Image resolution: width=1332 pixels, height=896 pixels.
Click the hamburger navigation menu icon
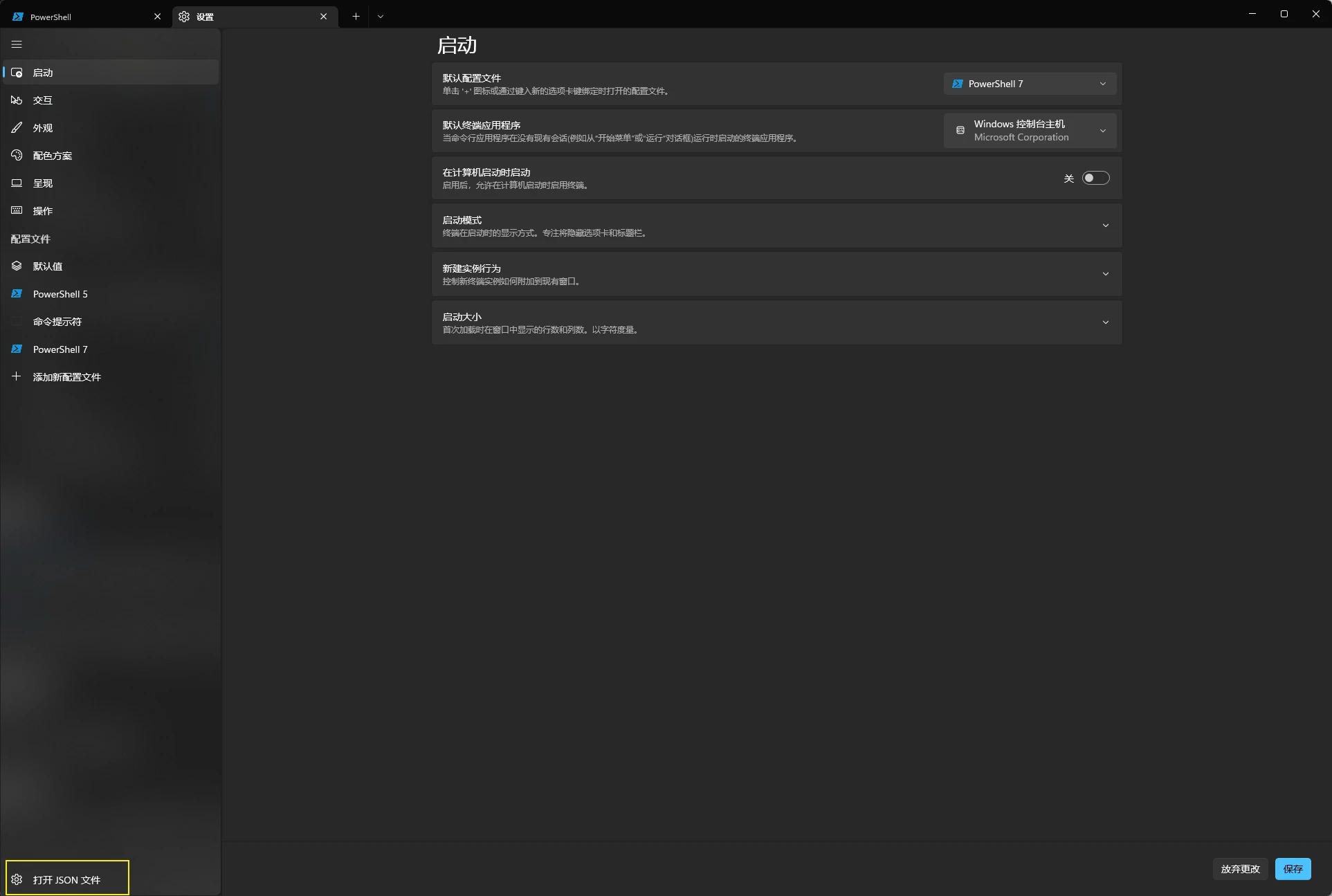click(17, 44)
